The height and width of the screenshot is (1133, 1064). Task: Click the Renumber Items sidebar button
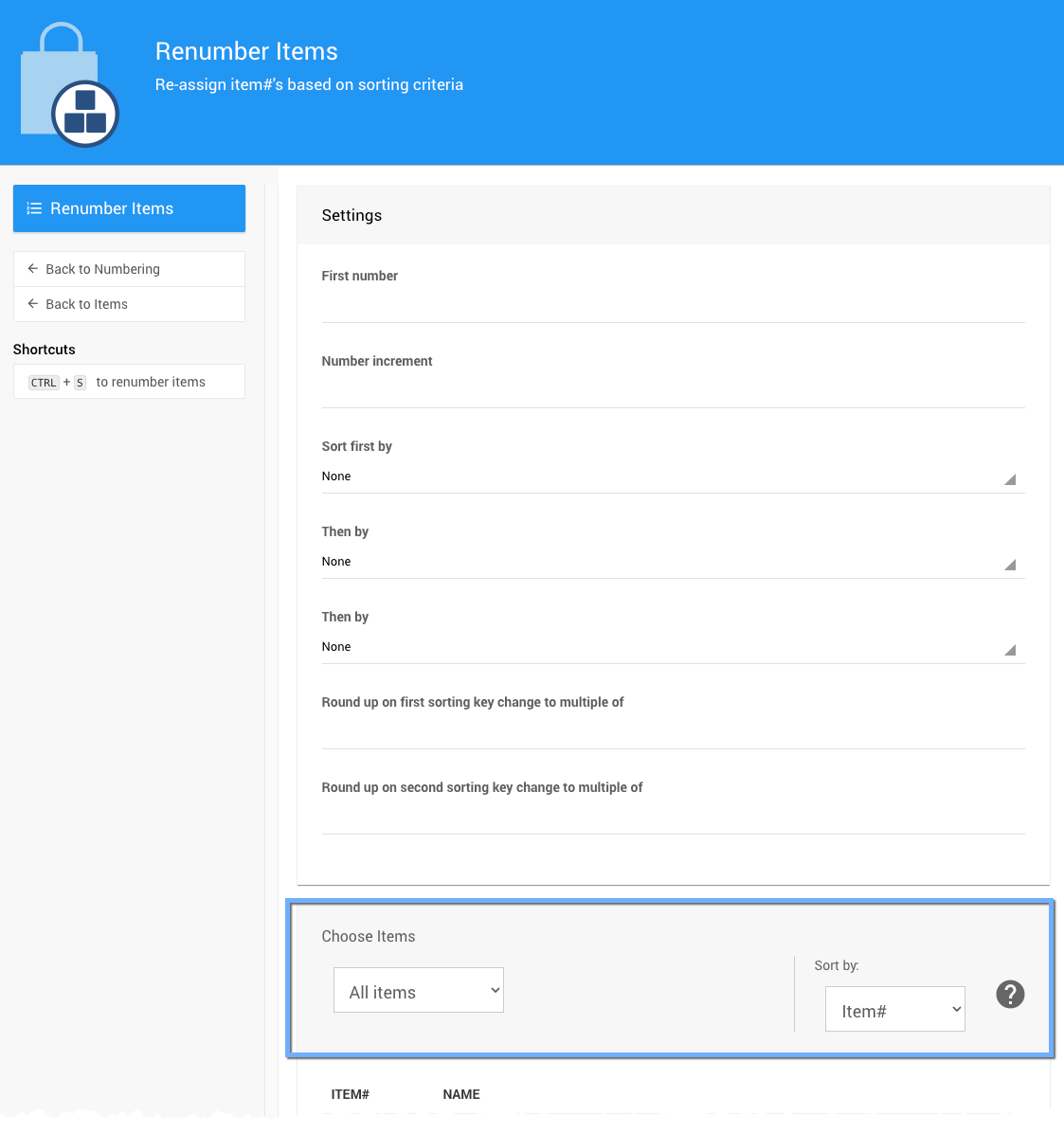pyautogui.click(x=129, y=208)
